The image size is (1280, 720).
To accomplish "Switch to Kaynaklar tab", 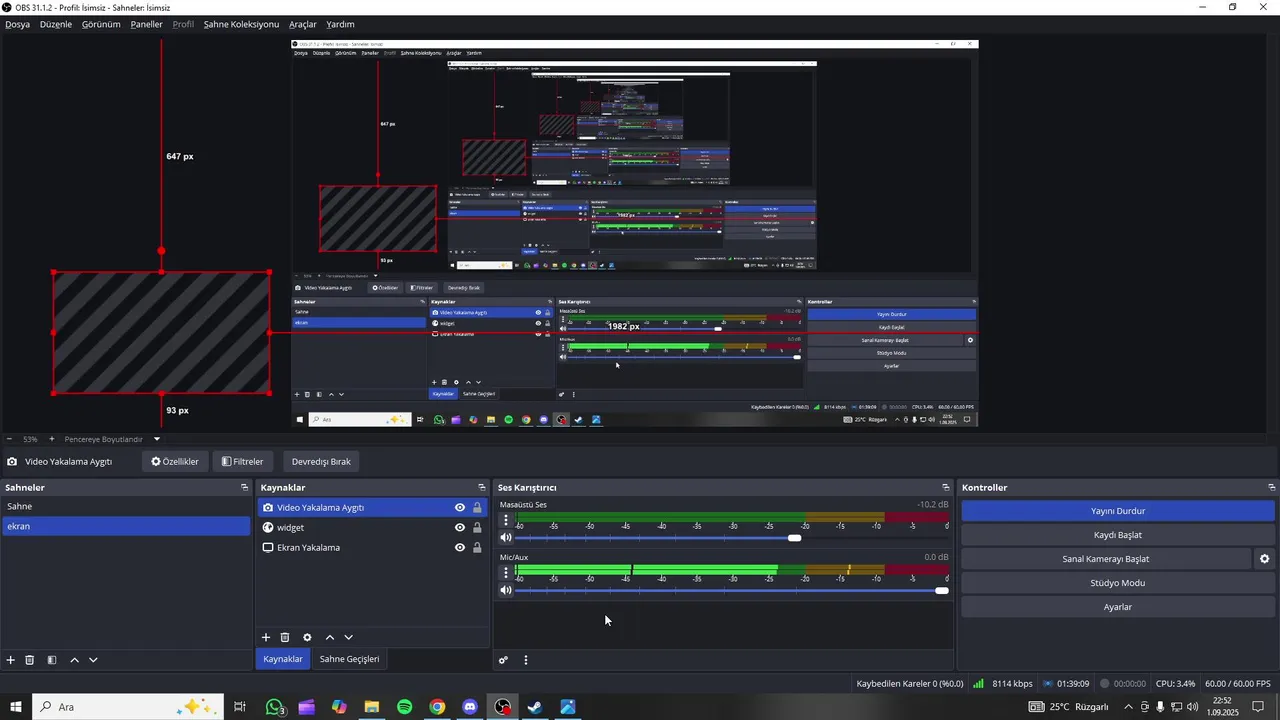I will click(x=282, y=659).
